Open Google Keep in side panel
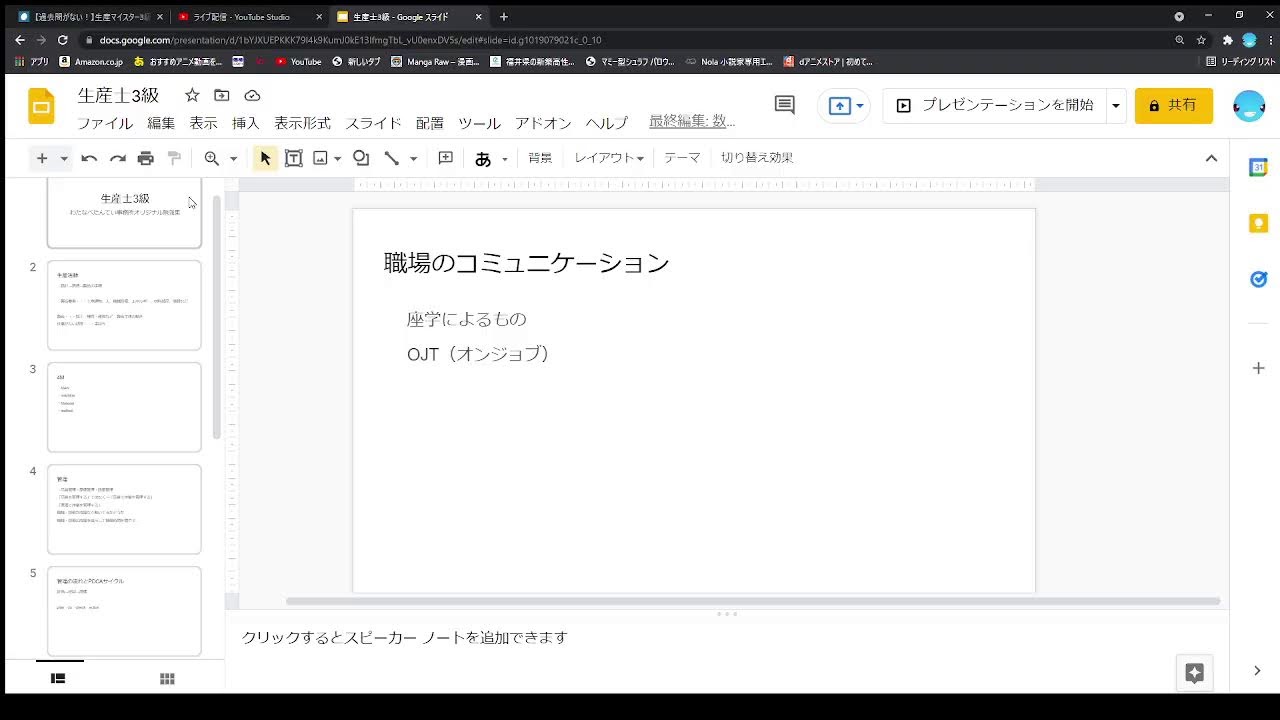Image resolution: width=1280 pixels, height=720 pixels. pyautogui.click(x=1259, y=223)
